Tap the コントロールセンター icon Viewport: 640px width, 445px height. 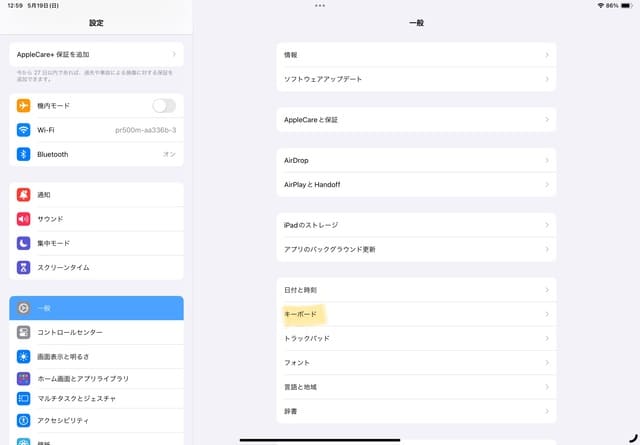(x=23, y=332)
